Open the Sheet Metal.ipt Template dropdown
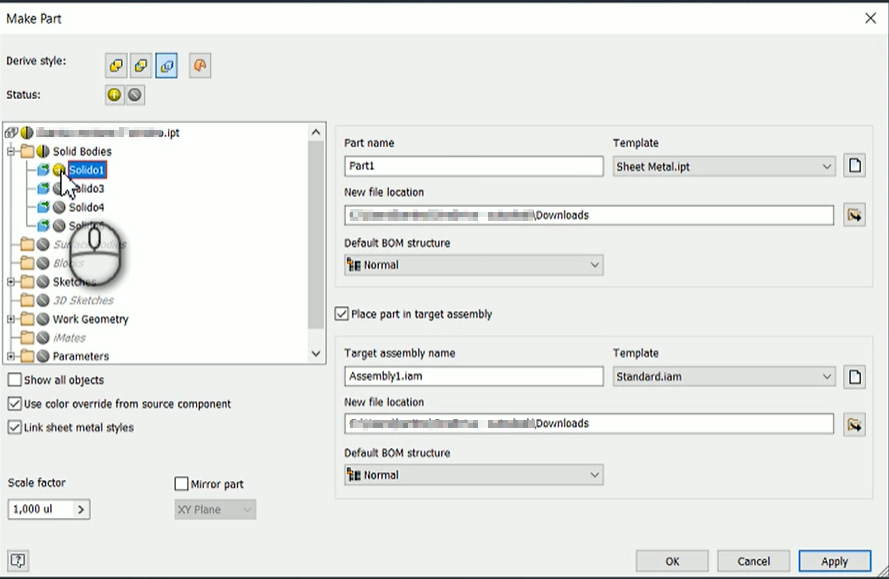Viewport: 889px width, 579px height. click(828, 165)
